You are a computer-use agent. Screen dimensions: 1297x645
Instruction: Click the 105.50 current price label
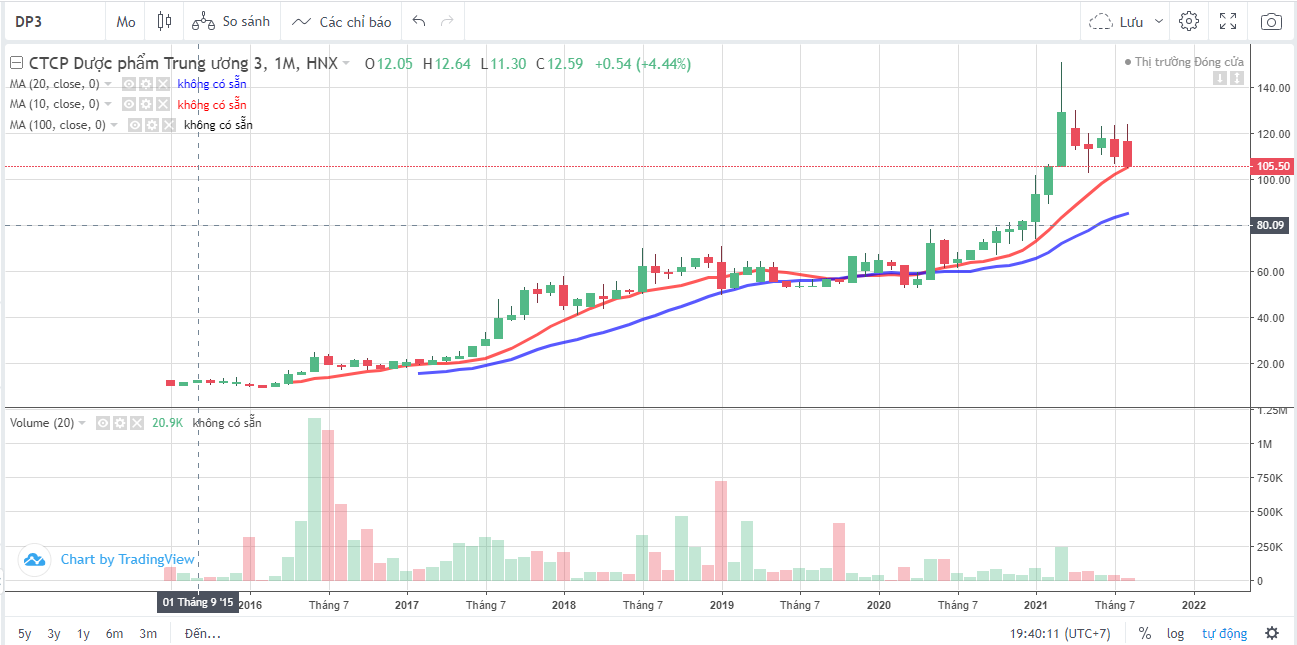[1270, 167]
